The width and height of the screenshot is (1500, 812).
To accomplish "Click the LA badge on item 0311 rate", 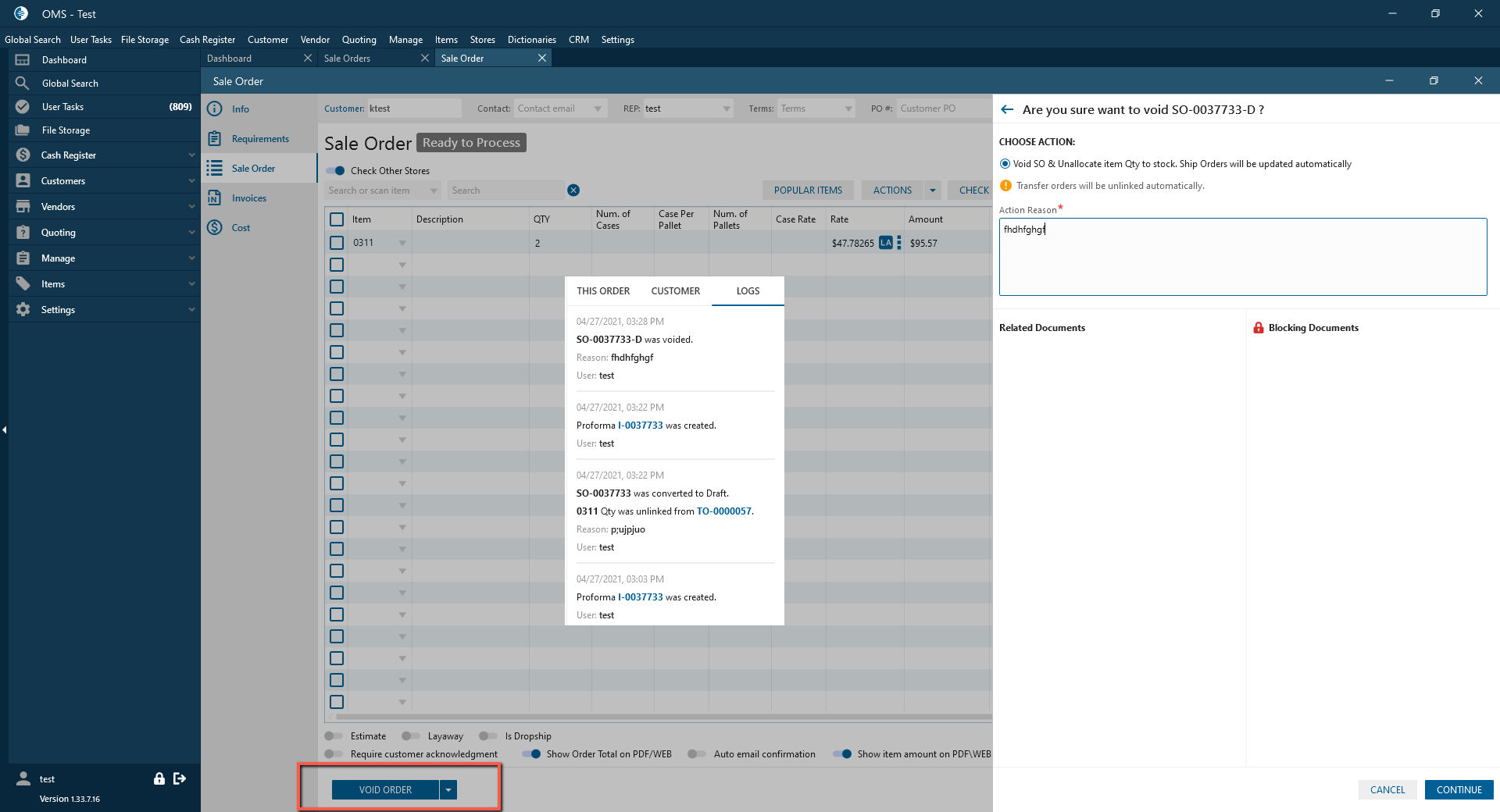I will (x=885, y=243).
